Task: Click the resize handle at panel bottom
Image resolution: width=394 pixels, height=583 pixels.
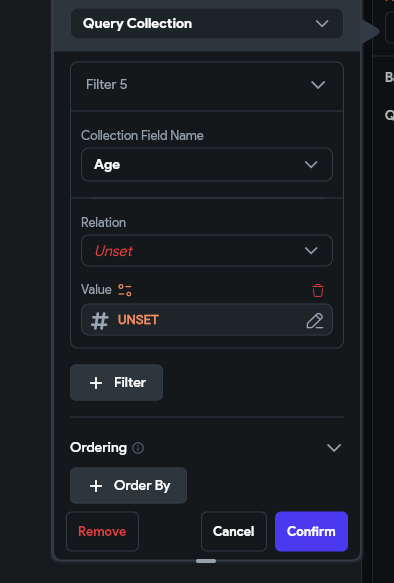Action: pos(206,561)
